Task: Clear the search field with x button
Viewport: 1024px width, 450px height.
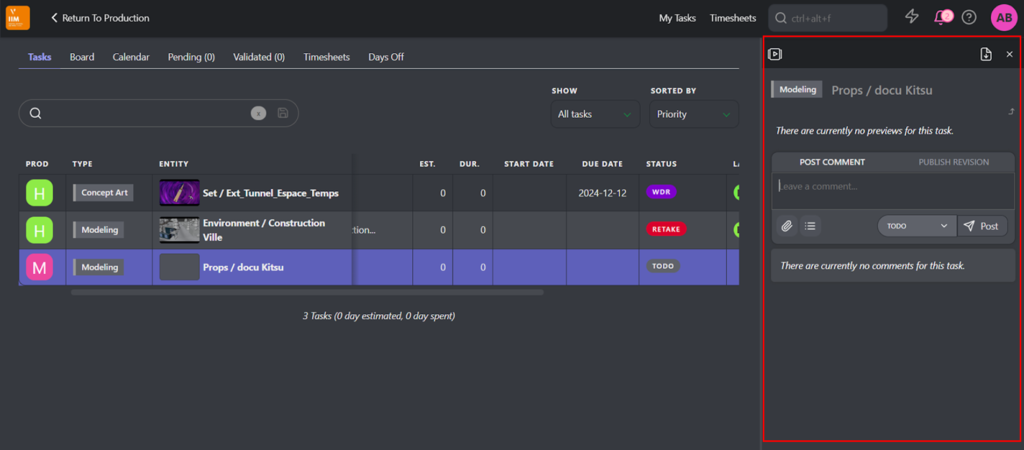Action: pos(258,113)
